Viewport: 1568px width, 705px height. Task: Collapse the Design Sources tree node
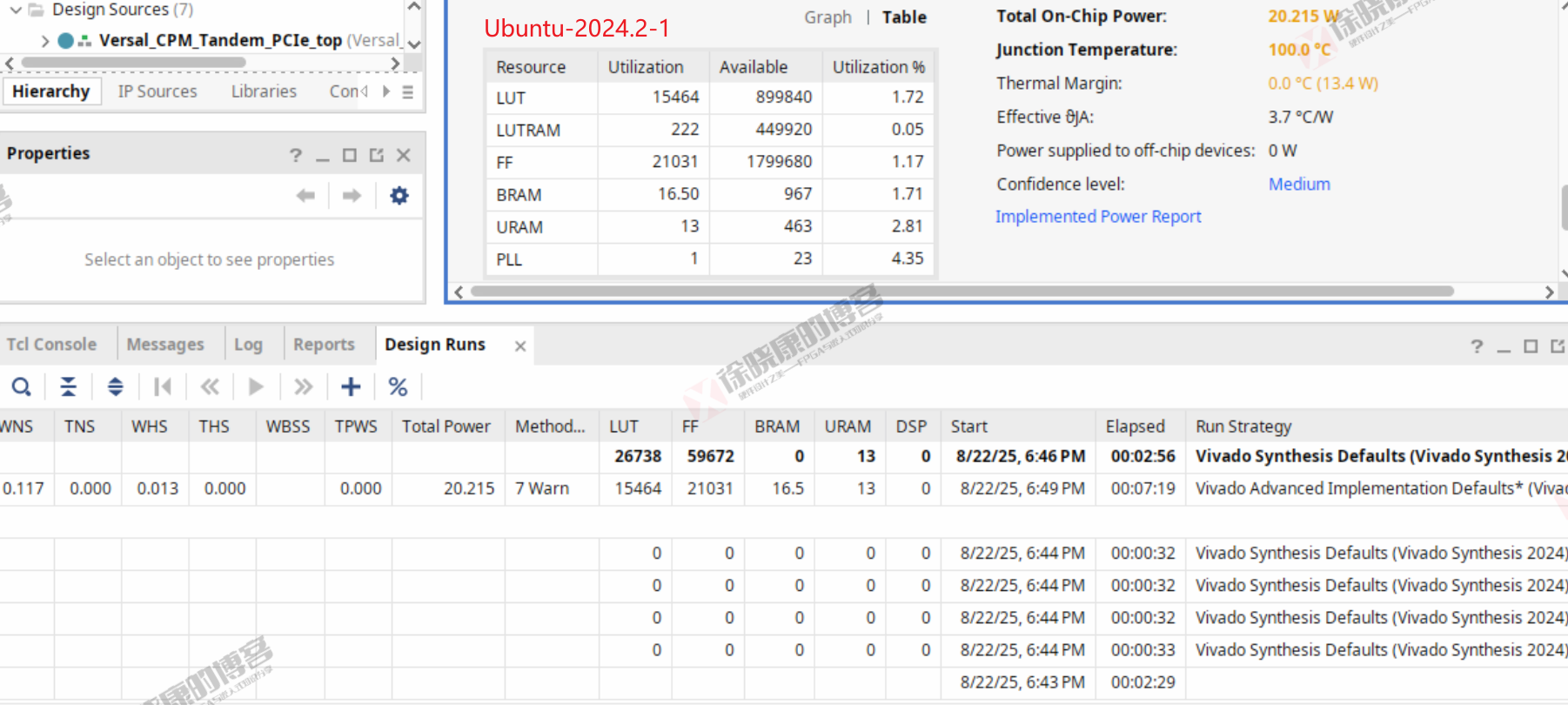click(x=15, y=10)
